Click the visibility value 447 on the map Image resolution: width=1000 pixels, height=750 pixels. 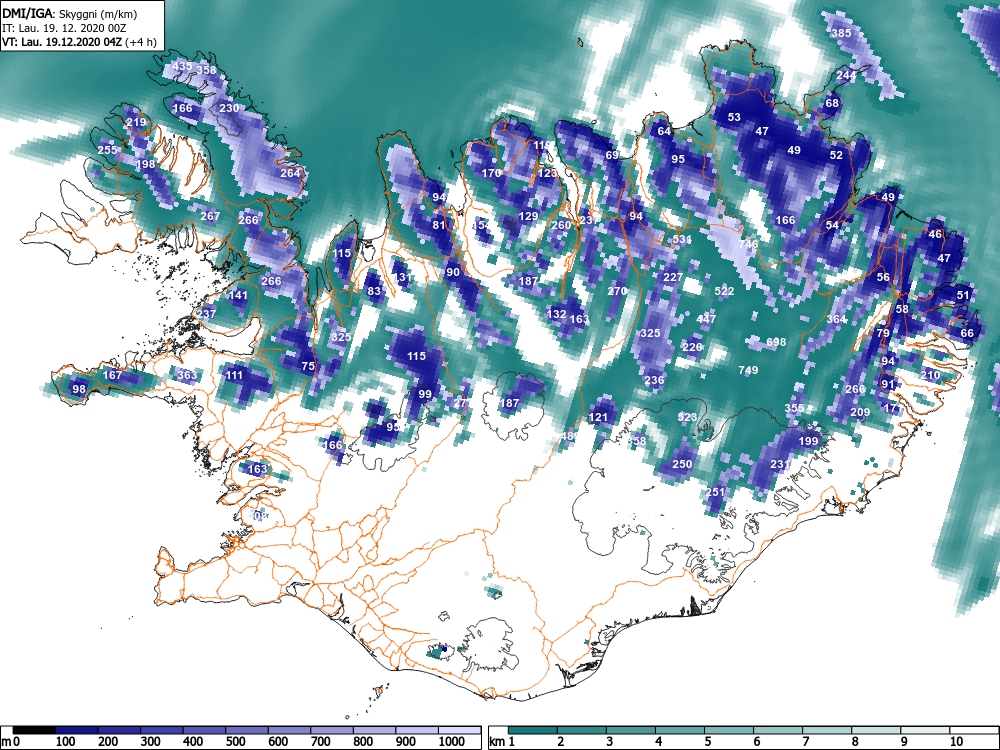(x=706, y=319)
